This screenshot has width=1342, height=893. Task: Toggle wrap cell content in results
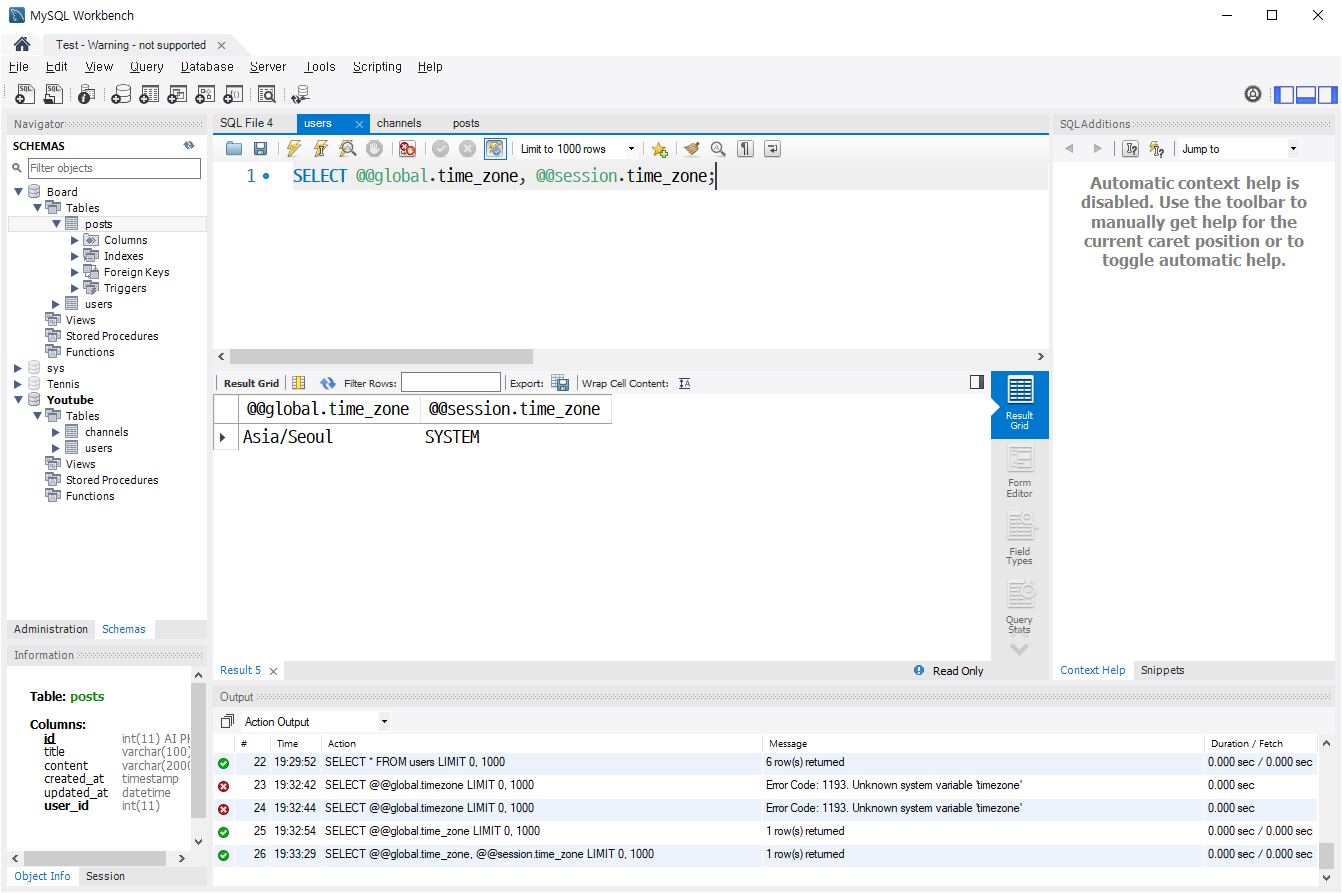click(x=684, y=383)
